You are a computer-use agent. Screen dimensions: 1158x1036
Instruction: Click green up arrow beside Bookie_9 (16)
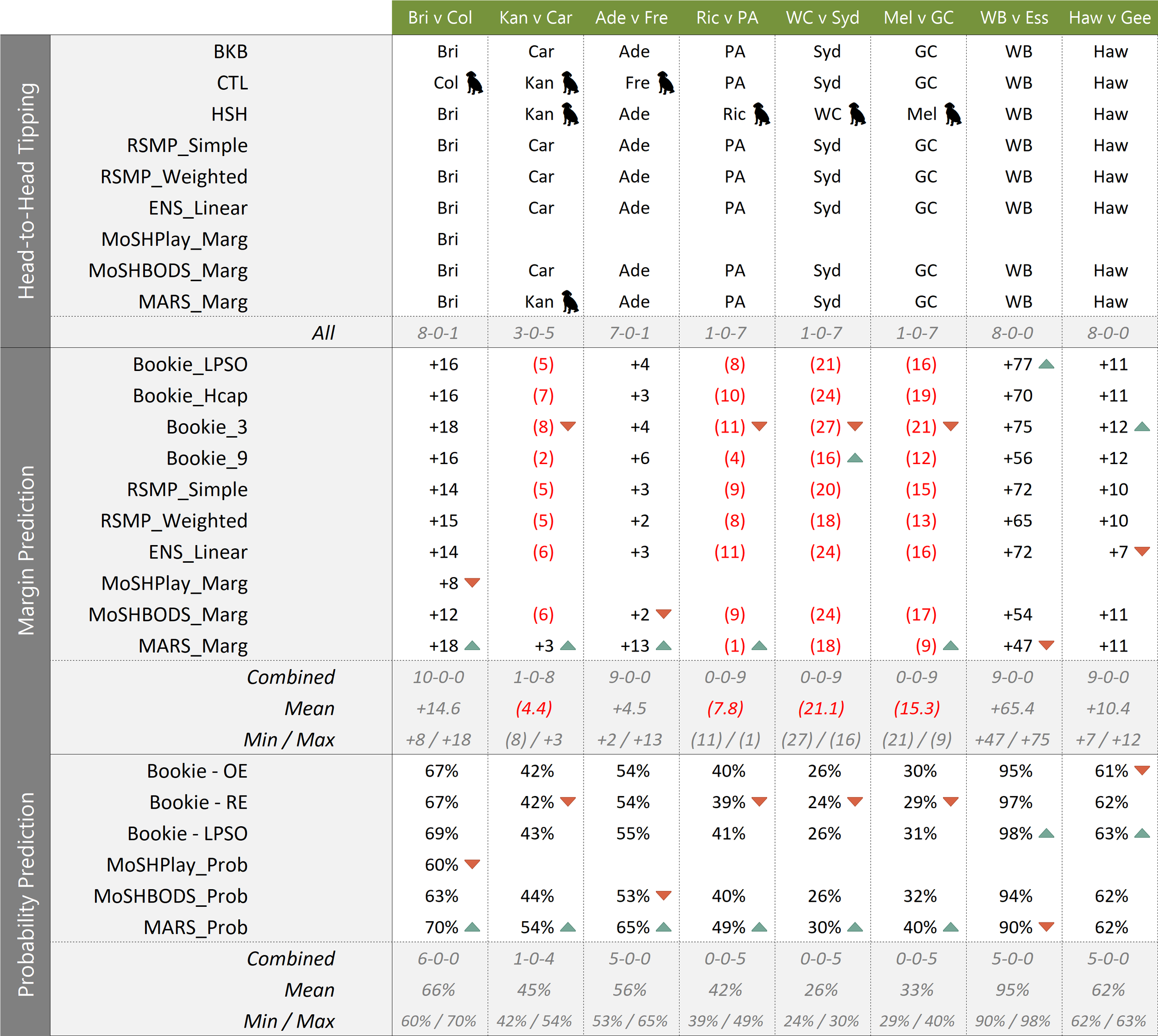pos(855,458)
